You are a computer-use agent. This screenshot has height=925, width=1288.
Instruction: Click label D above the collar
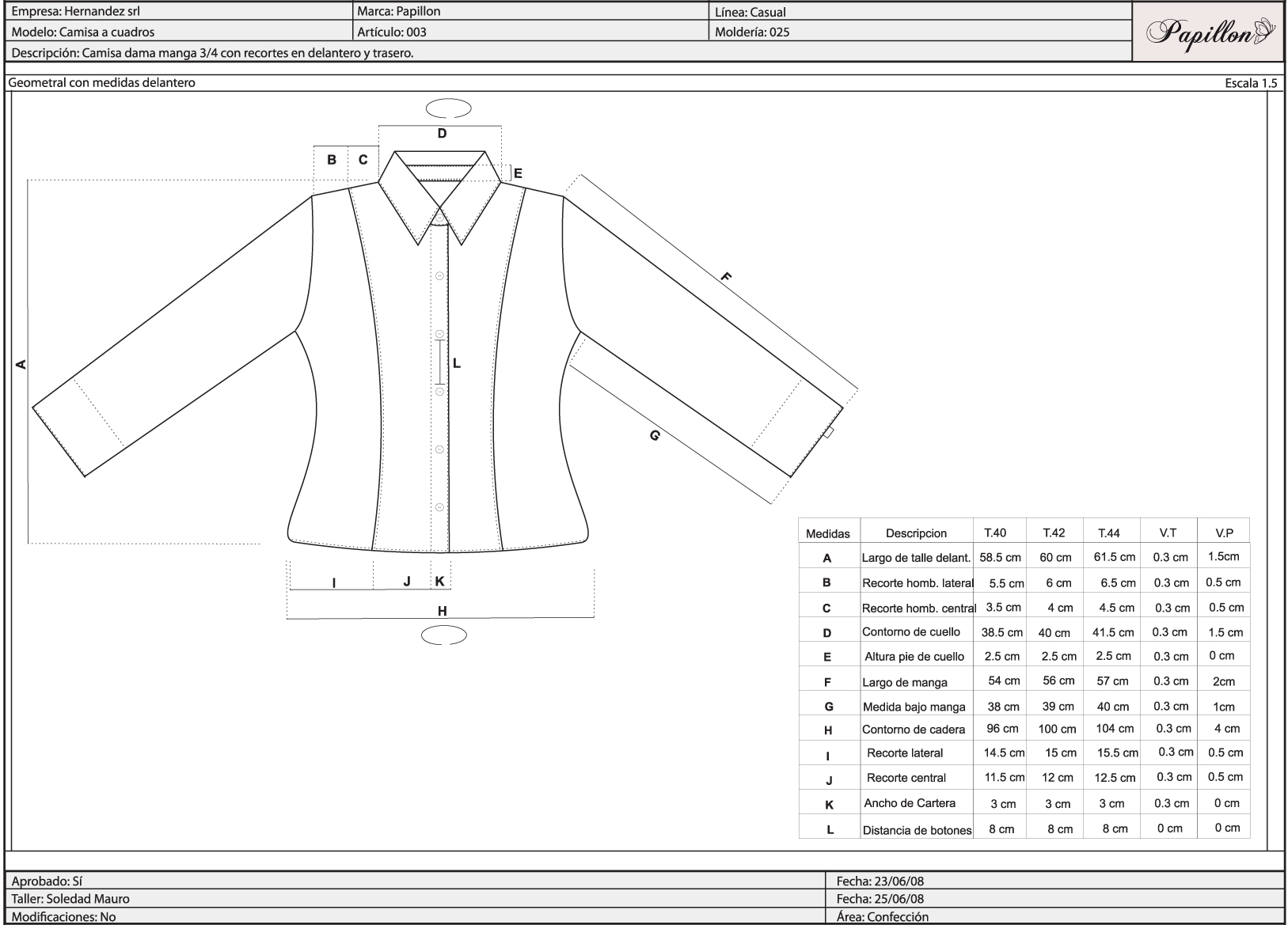(442, 134)
